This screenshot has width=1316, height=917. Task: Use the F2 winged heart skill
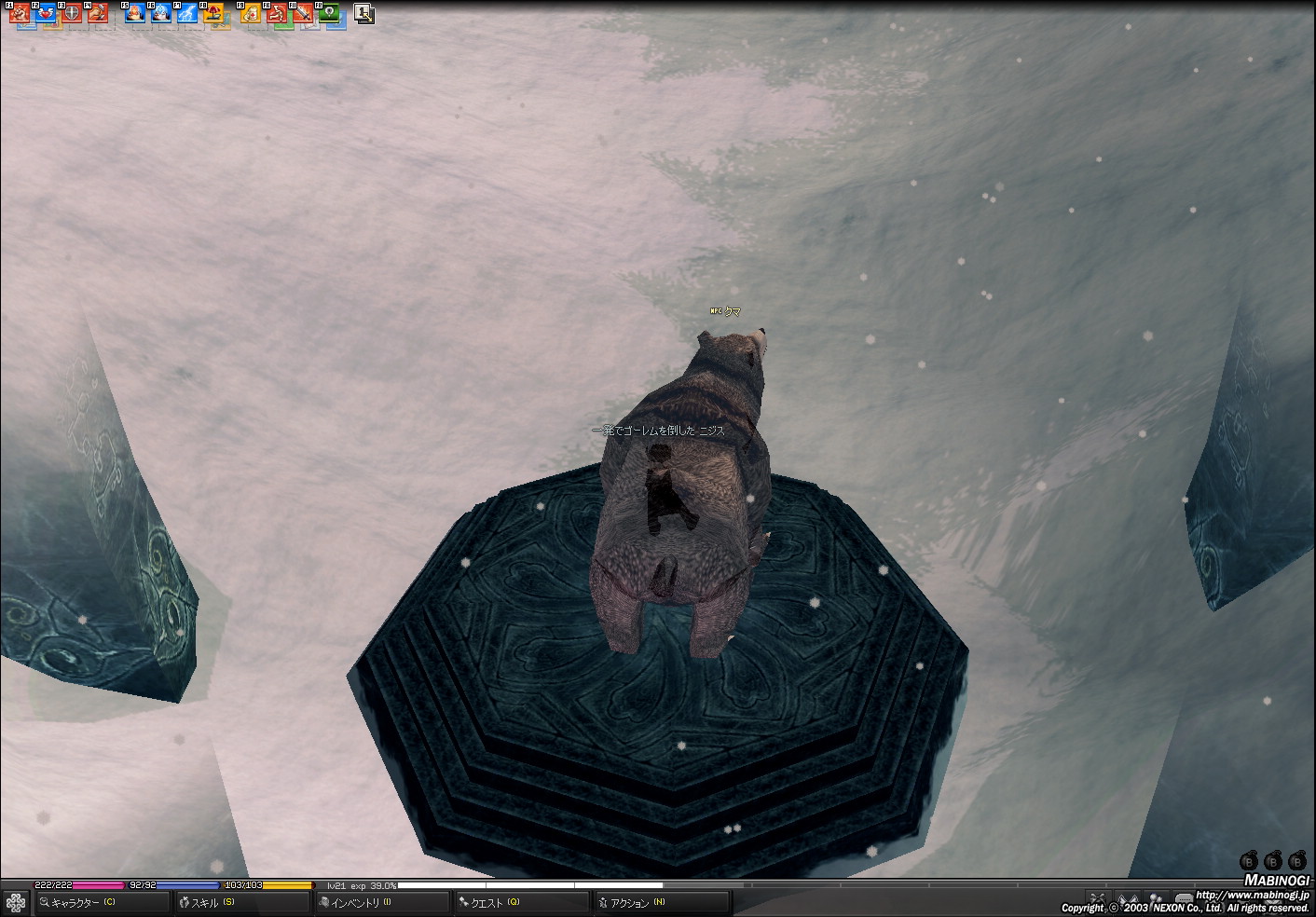coord(47,14)
